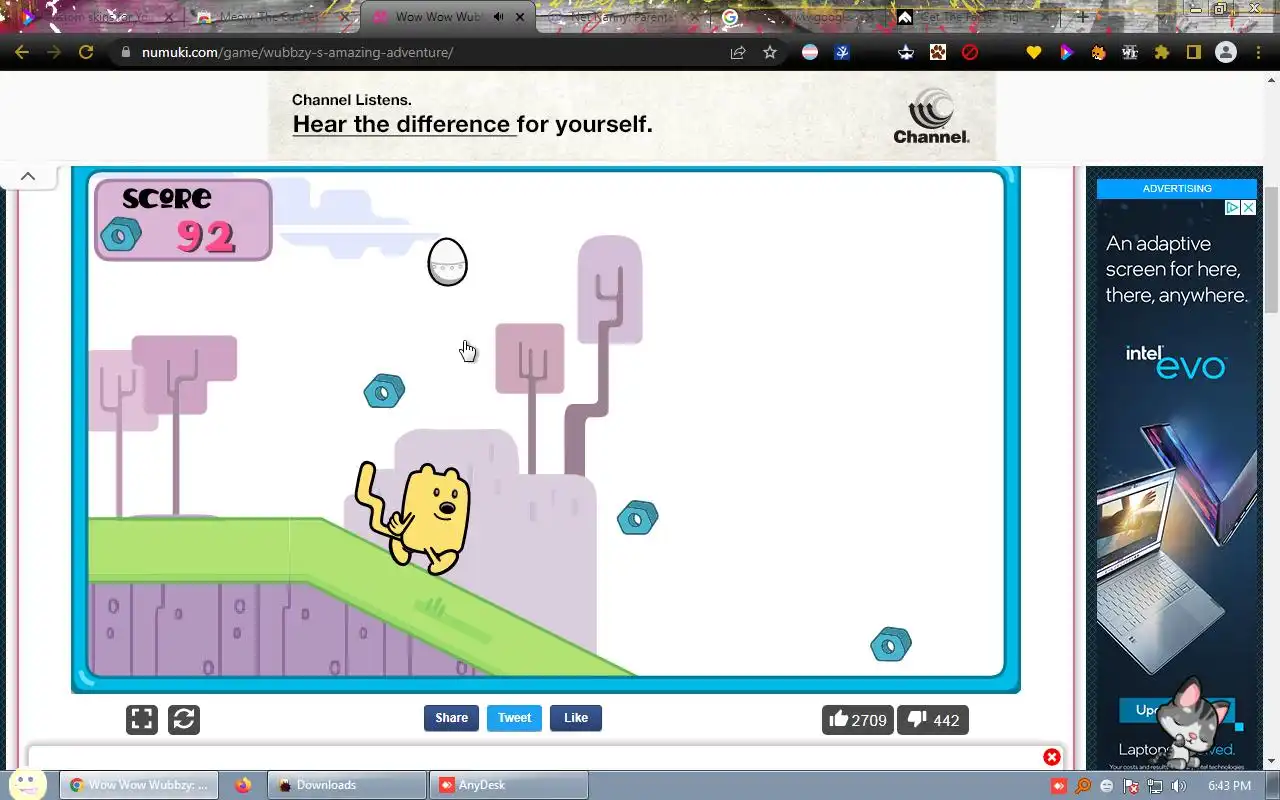Image resolution: width=1280 pixels, height=800 pixels.
Task: Open a new browser tab
Action: coord(1082,17)
